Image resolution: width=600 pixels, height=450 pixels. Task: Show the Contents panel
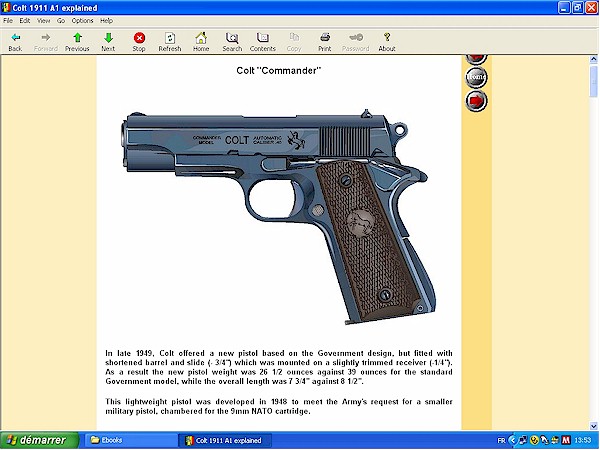coord(262,42)
